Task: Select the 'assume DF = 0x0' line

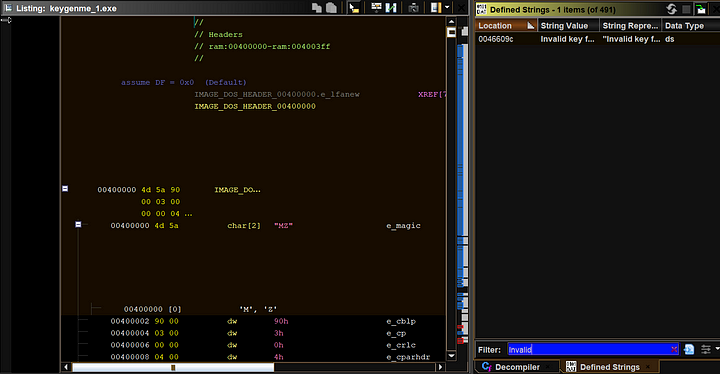Action: pyautogui.click(x=184, y=82)
